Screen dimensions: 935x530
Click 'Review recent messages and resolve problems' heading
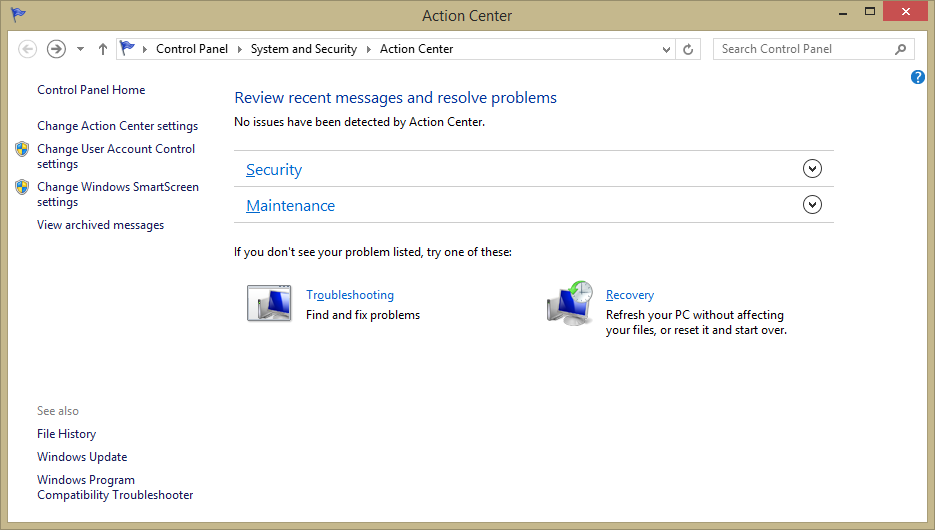[395, 97]
